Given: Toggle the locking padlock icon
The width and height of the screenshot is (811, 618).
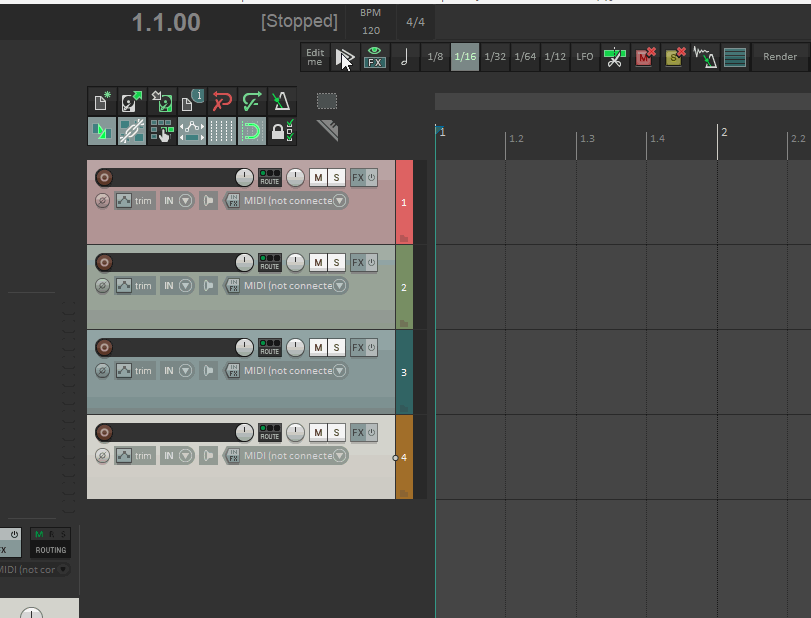Looking at the screenshot, I should pos(281,131).
